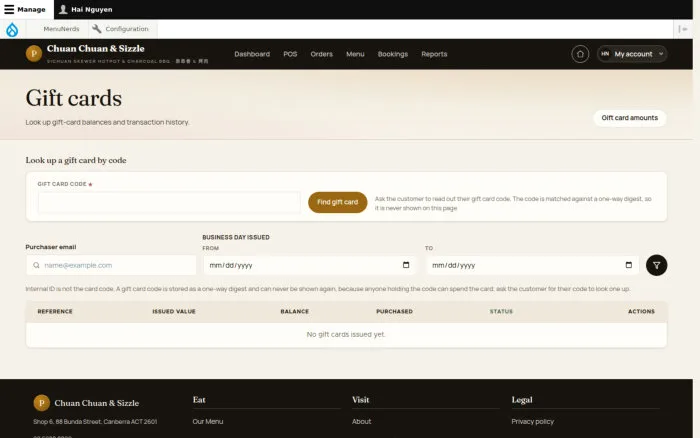Click the Find gift card button
Image resolution: width=700 pixels, height=438 pixels.
click(338, 202)
